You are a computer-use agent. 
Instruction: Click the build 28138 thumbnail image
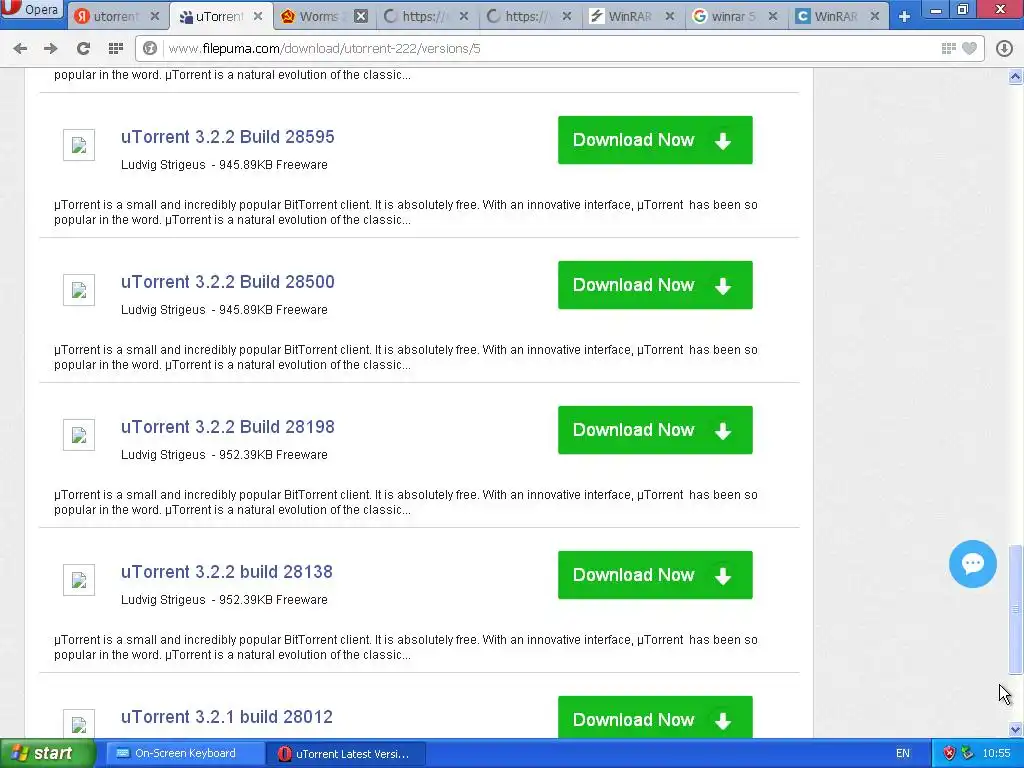(79, 580)
